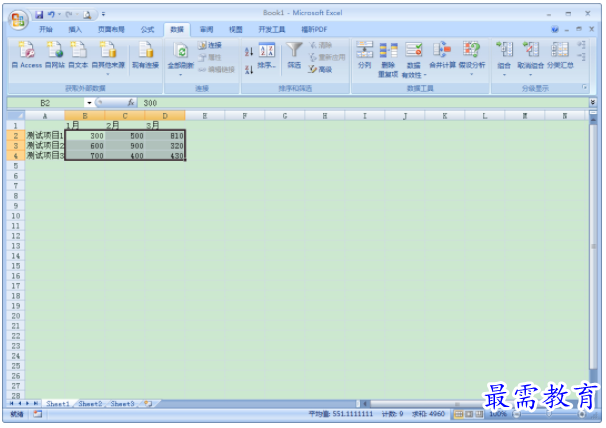This screenshot has width=606, height=428.
Task: Undo the last action
Action: click(x=51, y=15)
